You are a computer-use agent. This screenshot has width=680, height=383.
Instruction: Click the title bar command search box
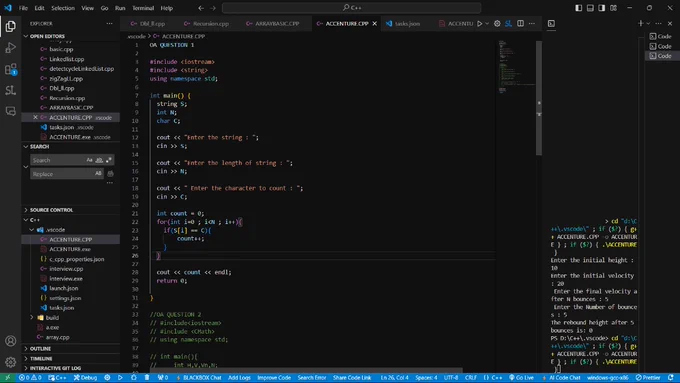pos(352,8)
